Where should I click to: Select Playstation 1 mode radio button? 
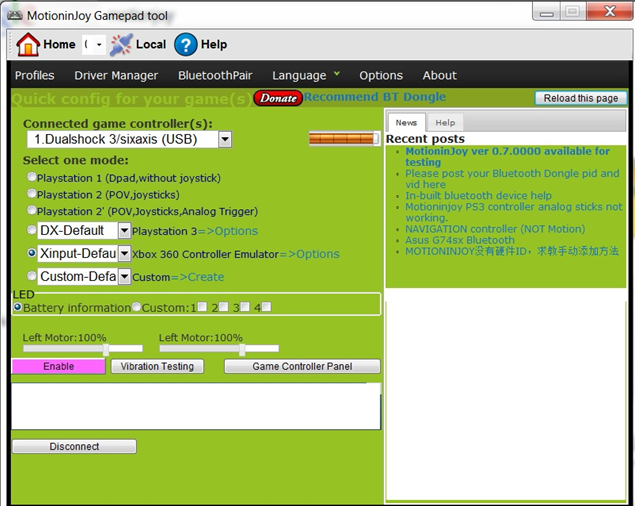(x=32, y=178)
